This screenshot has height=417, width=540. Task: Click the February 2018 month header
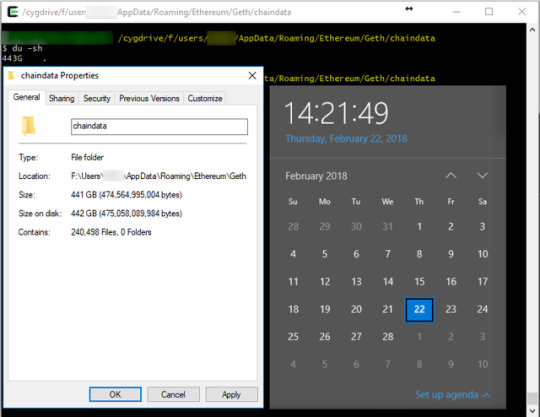click(x=316, y=176)
